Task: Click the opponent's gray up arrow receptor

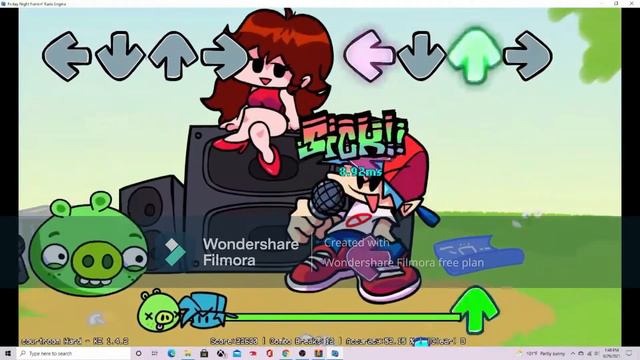Action: pos(173,56)
